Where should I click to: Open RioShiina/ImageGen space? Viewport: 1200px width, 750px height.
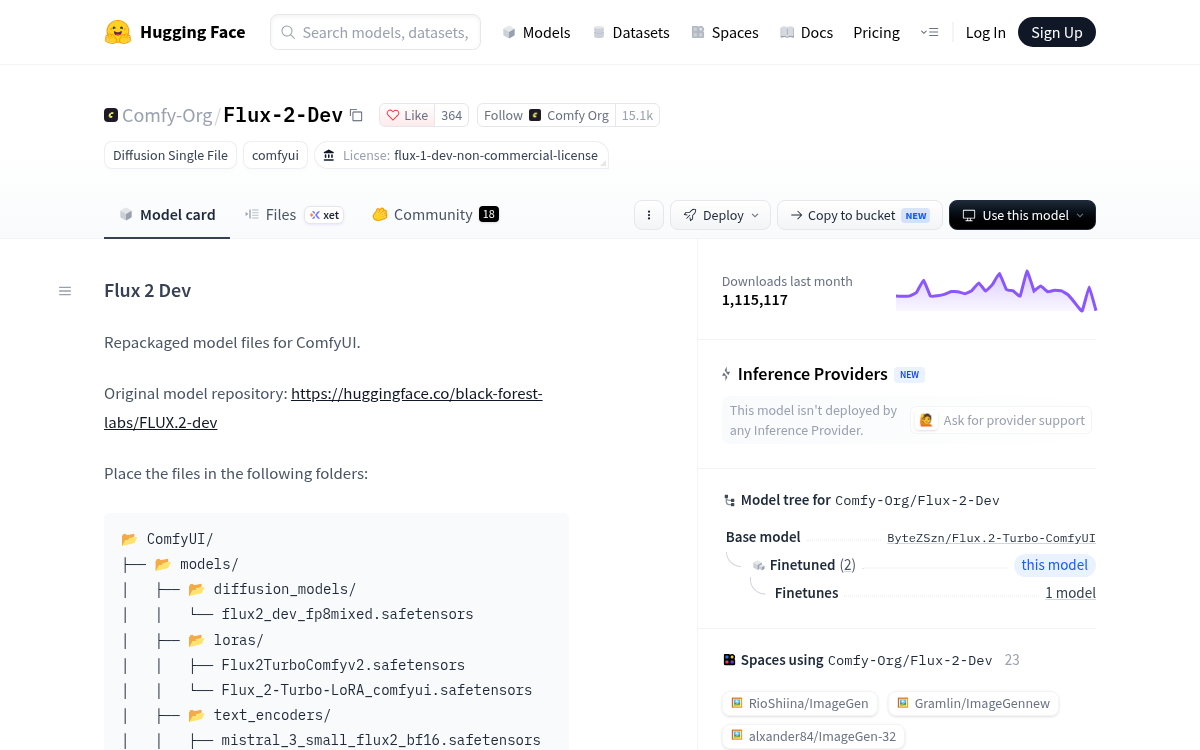800,703
